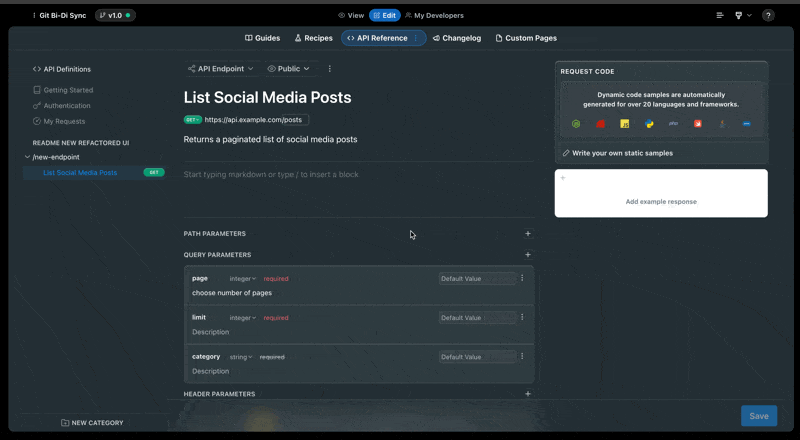Select the Ruby language icon
Image resolution: width=800 pixels, height=440 pixels.
[601, 124]
